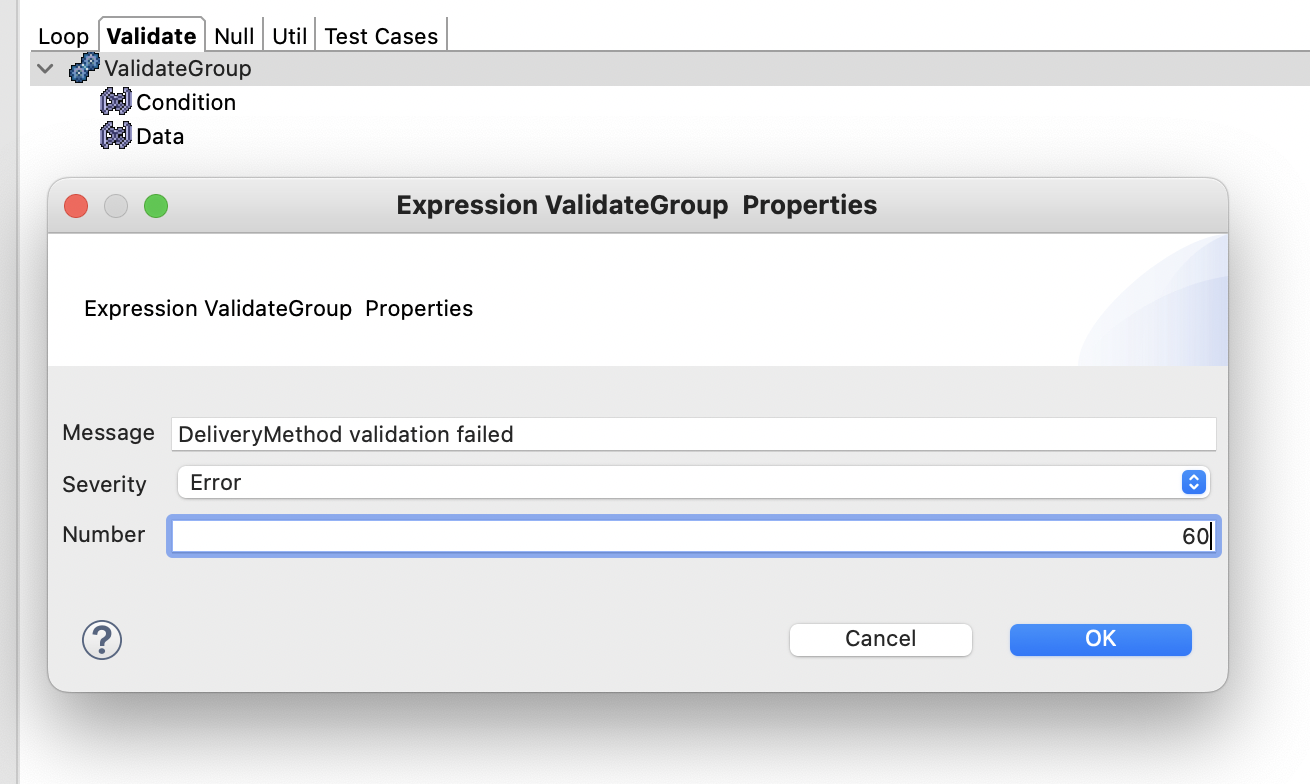
Task: Confirm the dialog with OK
Action: tap(1101, 639)
